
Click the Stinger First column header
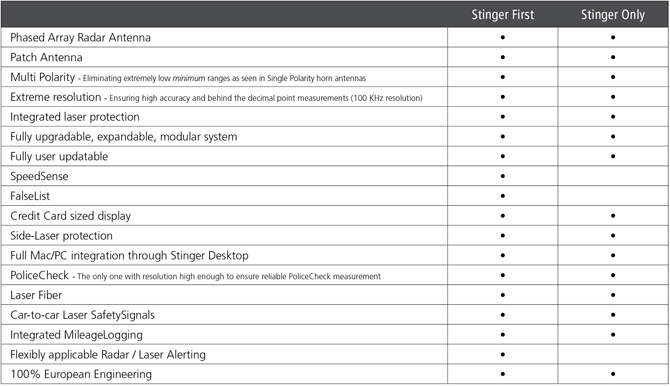[502, 15]
